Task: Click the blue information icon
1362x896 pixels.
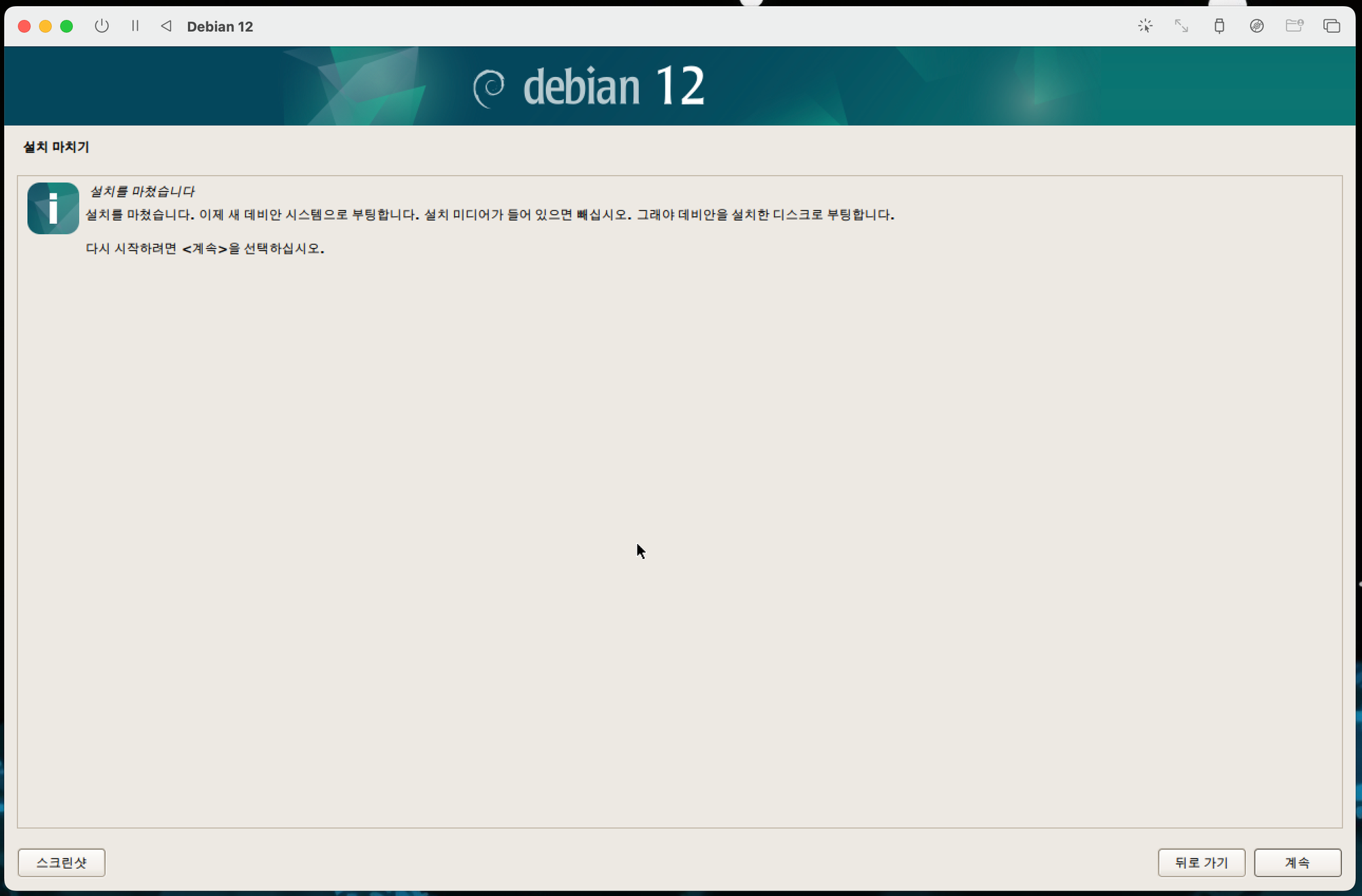Action: point(53,208)
